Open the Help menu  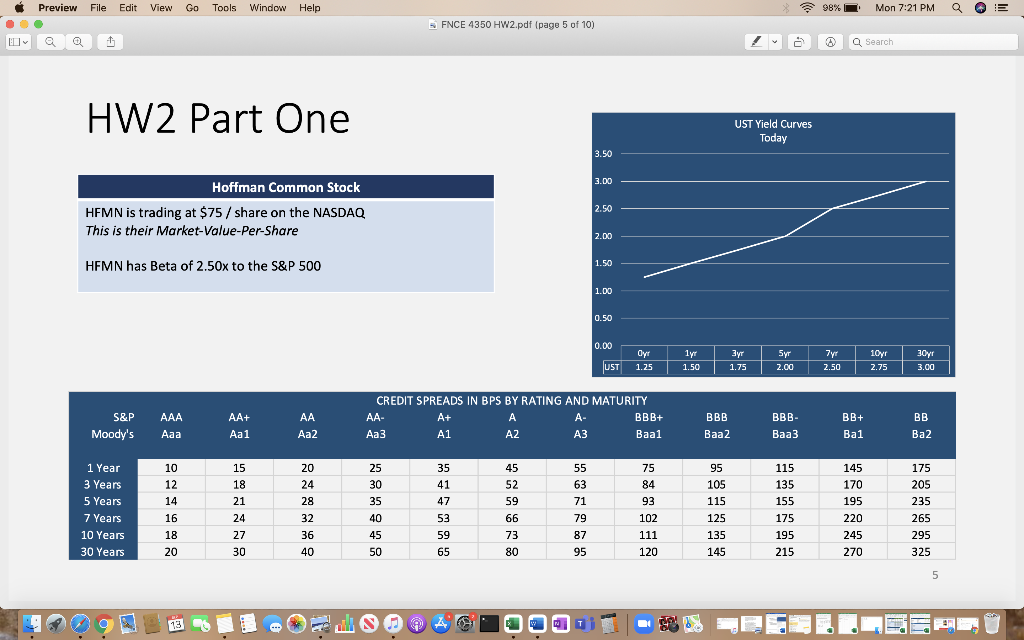point(310,8)
